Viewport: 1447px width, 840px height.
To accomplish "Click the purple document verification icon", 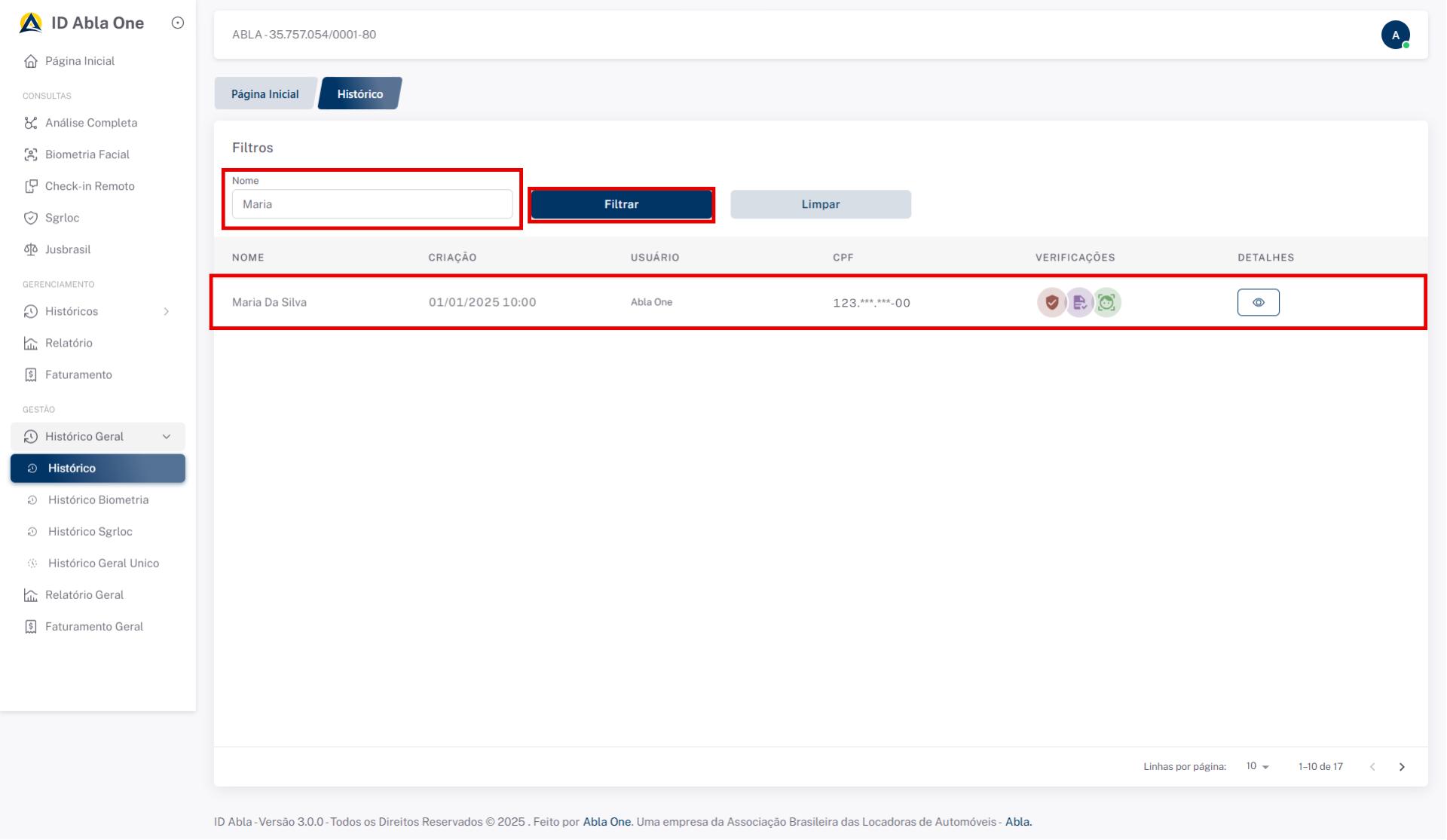I will [x=1079, y=303].
